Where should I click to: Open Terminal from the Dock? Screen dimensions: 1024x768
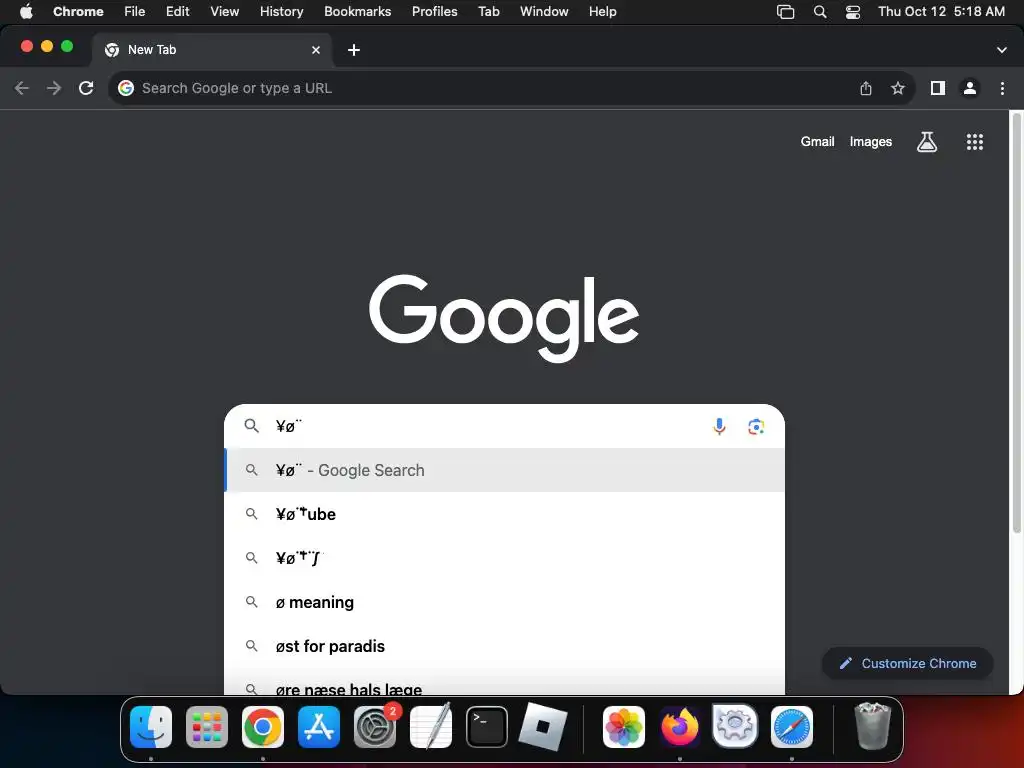tap(487, 727)
